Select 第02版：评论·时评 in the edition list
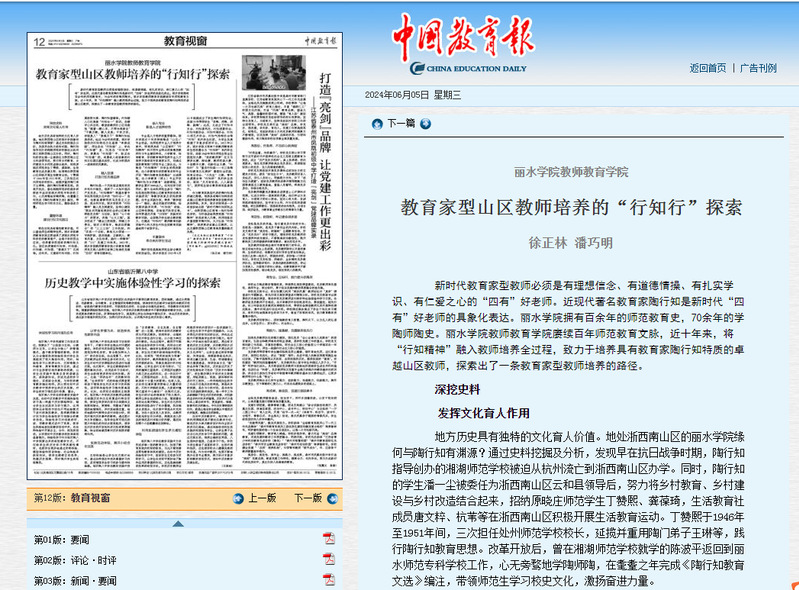Viewport: 799px width, 590px height. pyautogui.click(x=75, y=560)
